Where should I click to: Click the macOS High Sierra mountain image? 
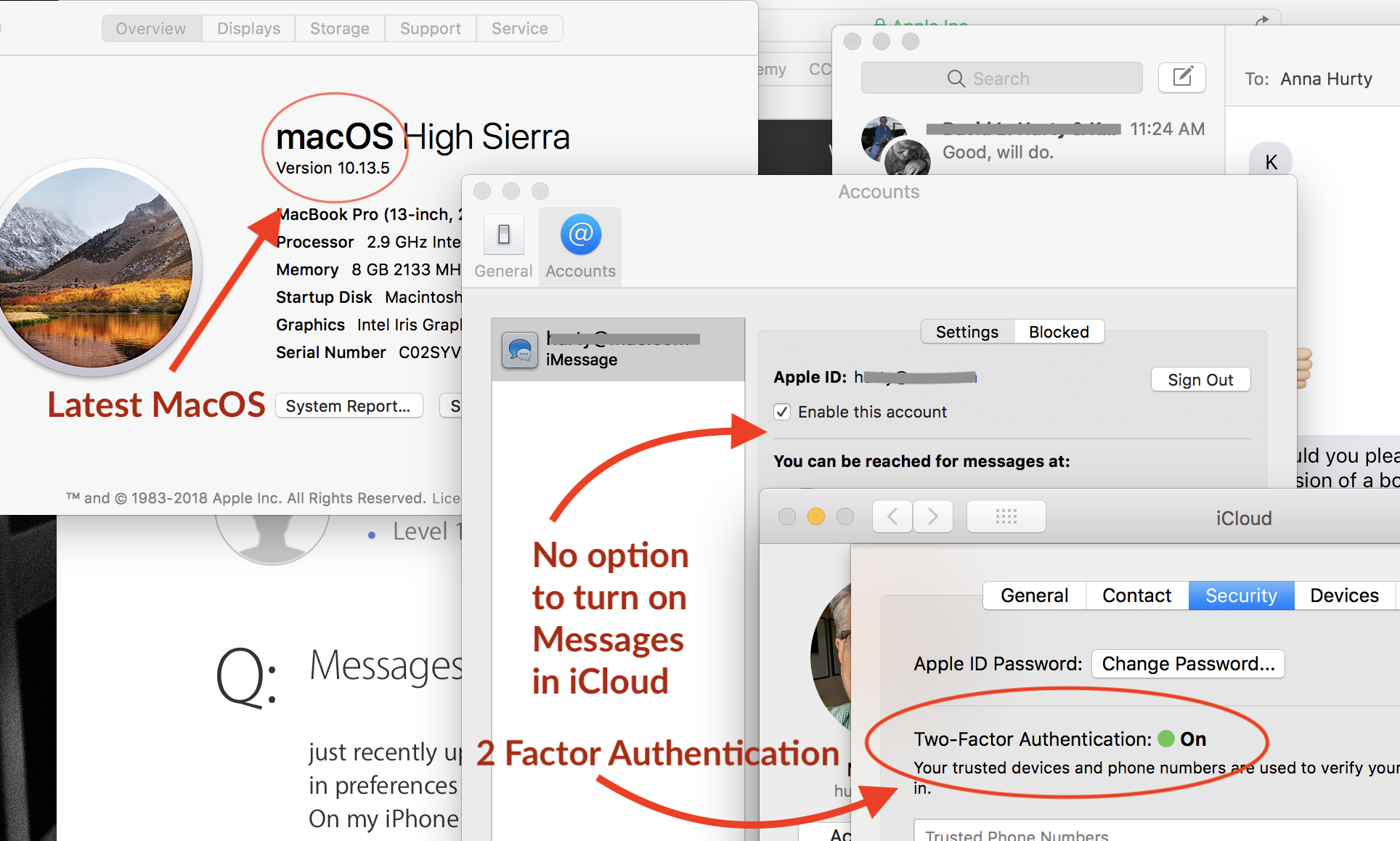tap(94, 267)
